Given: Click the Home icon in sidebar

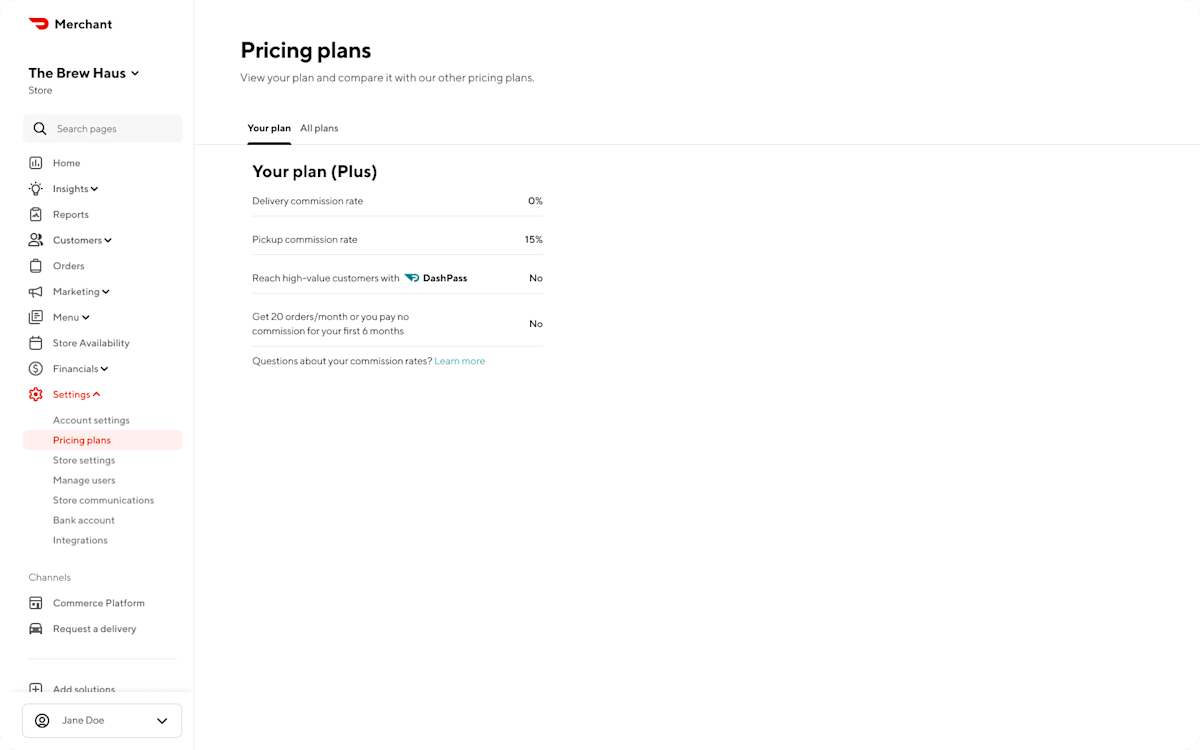Looking at the screenshot, I should (36, 162).
